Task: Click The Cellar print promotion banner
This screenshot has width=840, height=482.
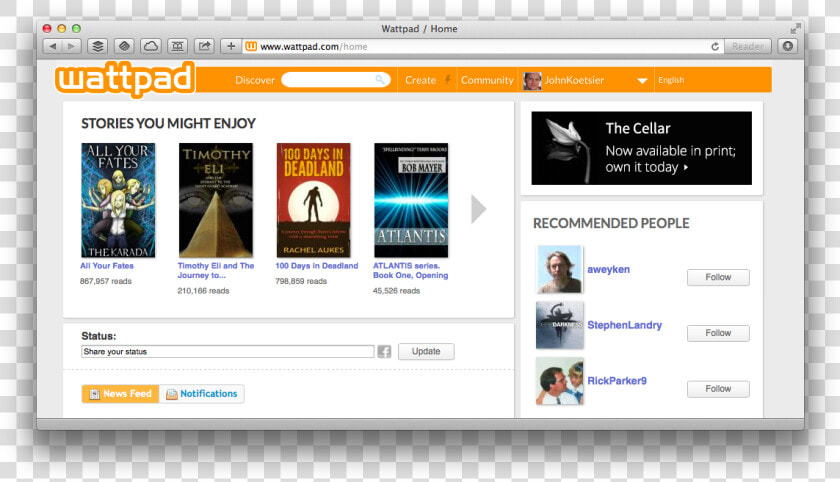Action: point(641,148)
